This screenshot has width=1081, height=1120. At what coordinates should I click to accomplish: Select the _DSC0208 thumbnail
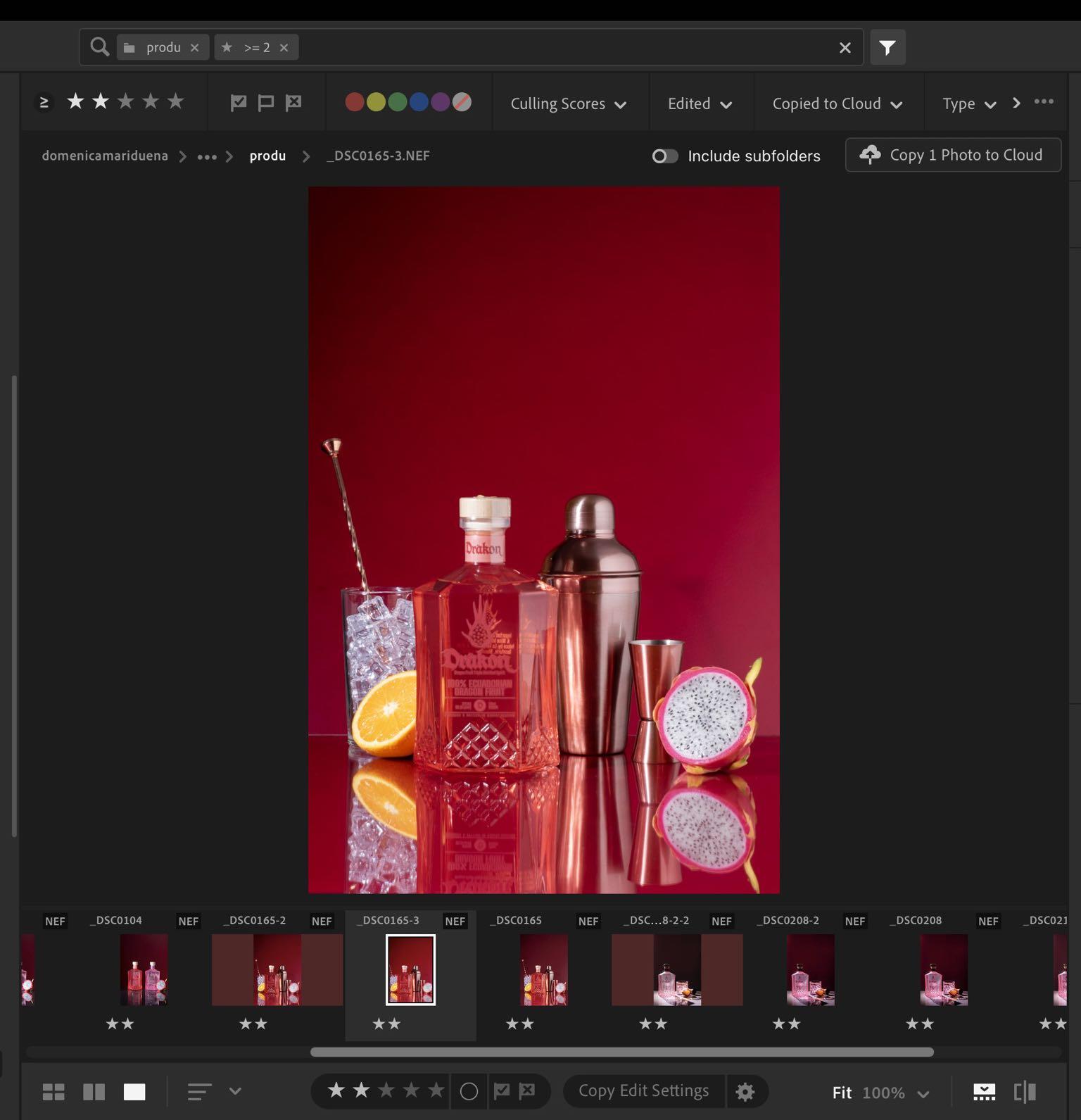(x=944, y=969)
